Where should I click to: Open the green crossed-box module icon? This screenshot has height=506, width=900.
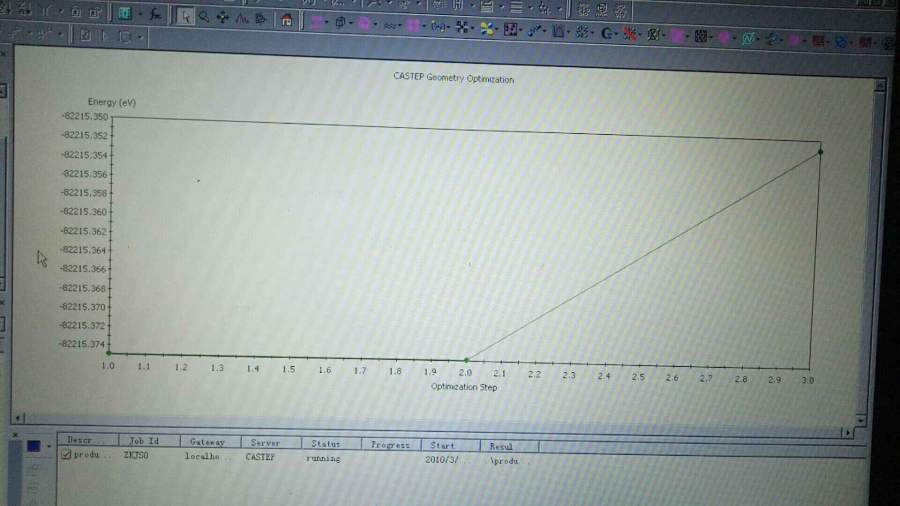(x=654, y=35)
